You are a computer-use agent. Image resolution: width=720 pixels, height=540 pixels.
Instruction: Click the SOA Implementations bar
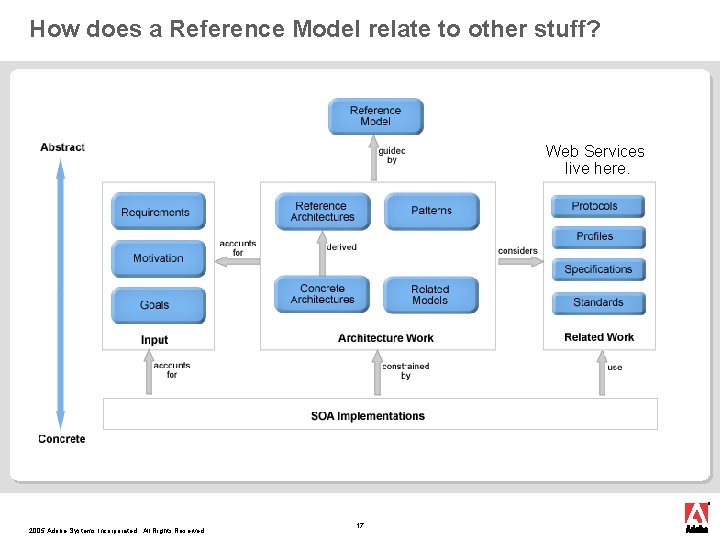[x=380, y=414]
